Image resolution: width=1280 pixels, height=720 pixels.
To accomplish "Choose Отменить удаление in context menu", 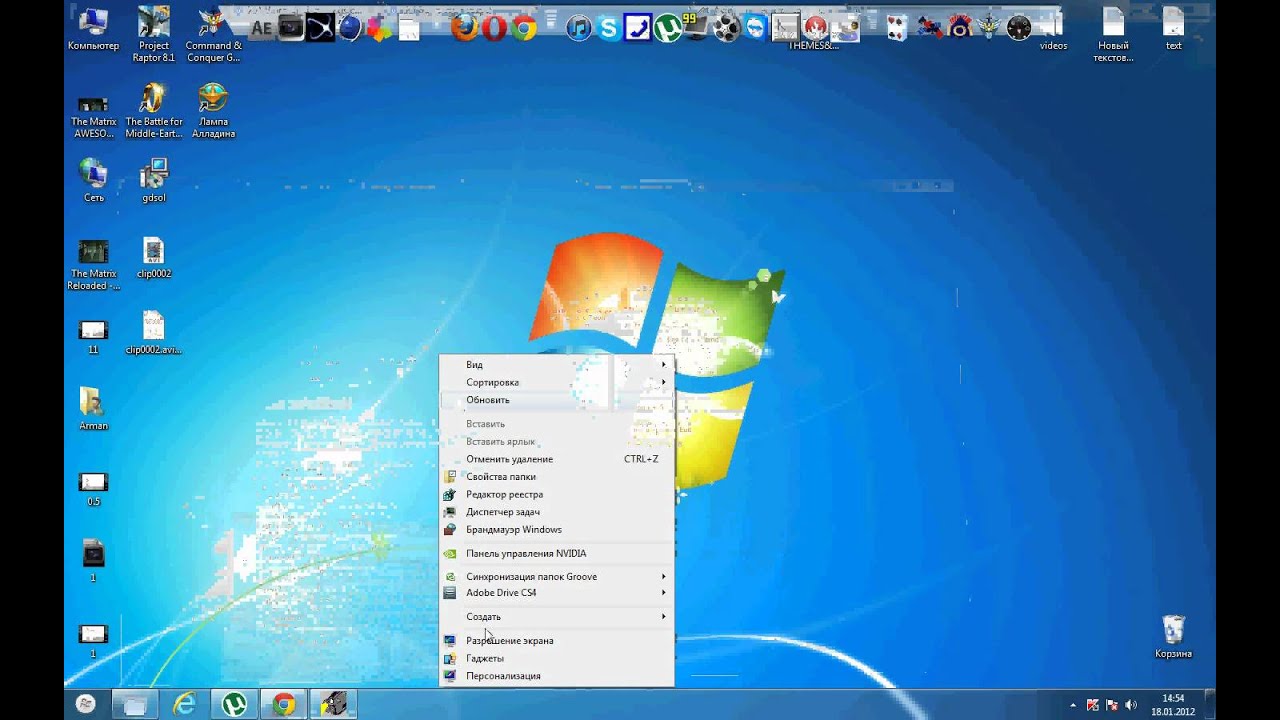I will pos(557,459).
